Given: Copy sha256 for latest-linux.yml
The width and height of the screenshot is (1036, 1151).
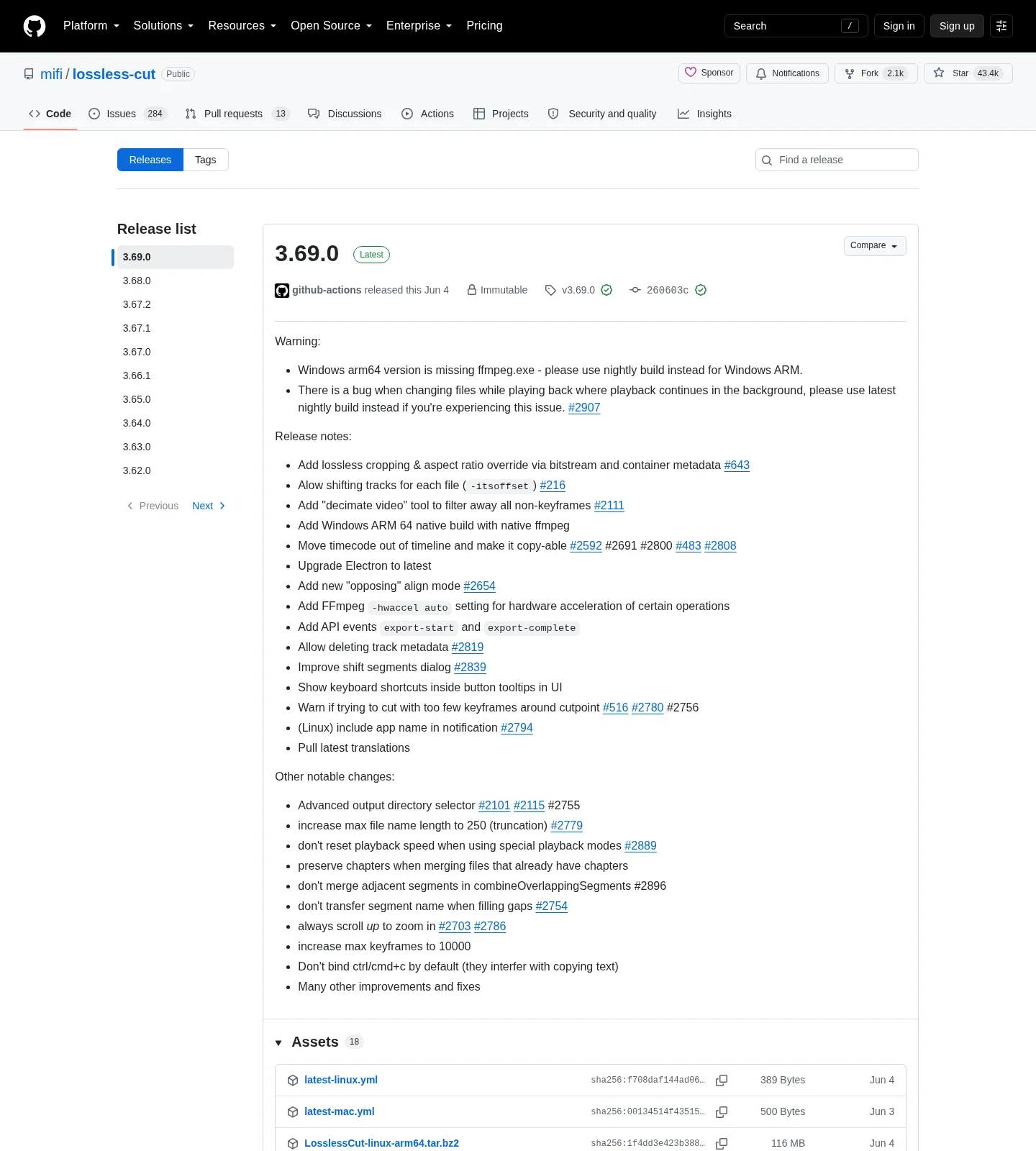Looking at the screenshot, I should tap(722, 1081).
